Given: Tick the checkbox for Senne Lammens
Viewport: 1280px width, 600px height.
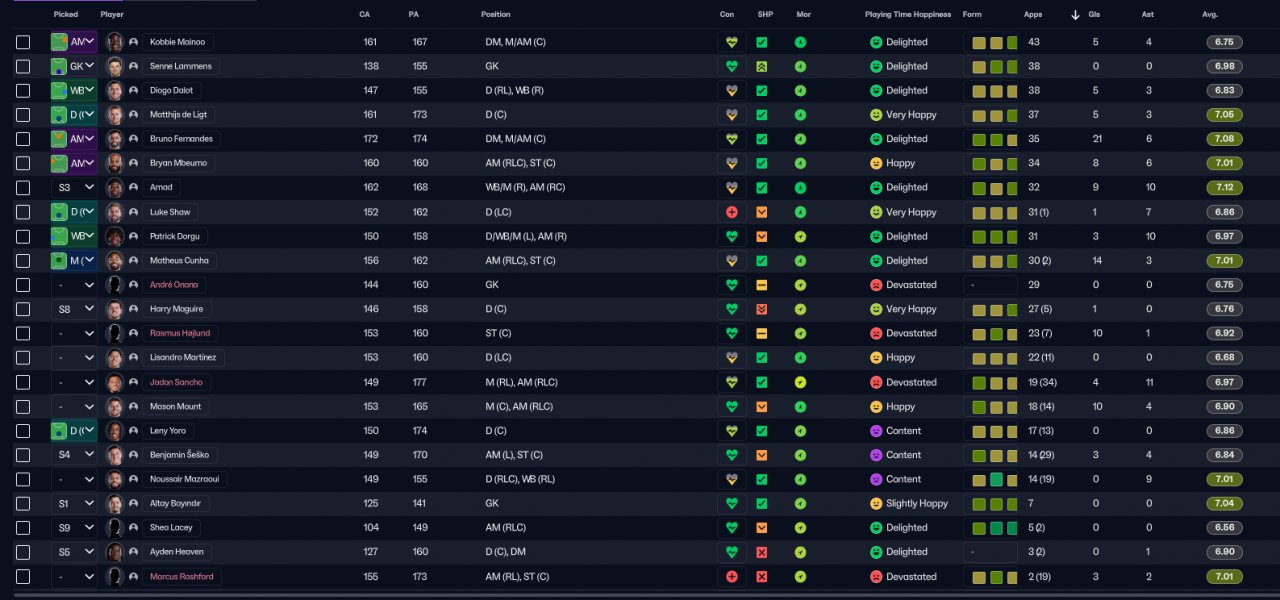Looking at the screenshot, I should click(23, 66).
